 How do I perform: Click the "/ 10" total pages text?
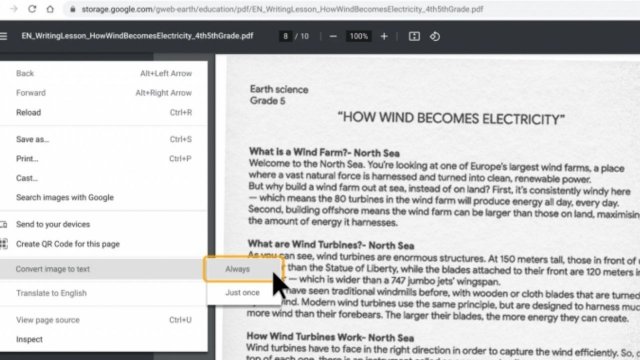[x=302, y=36]
